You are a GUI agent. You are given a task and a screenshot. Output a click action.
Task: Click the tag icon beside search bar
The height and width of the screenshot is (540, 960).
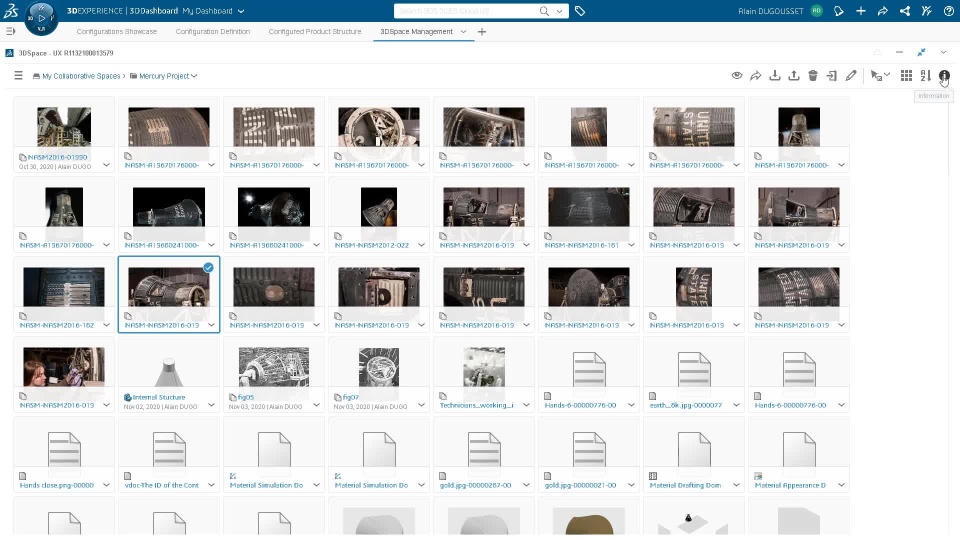[x=580, y=11]
